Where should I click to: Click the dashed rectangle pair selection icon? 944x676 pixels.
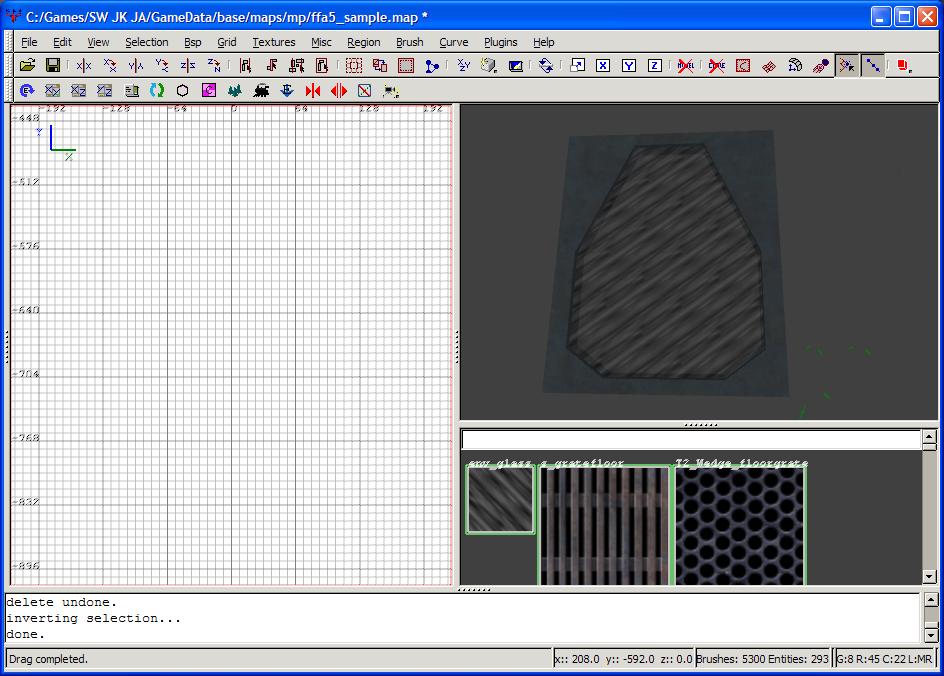click(379, 65)
